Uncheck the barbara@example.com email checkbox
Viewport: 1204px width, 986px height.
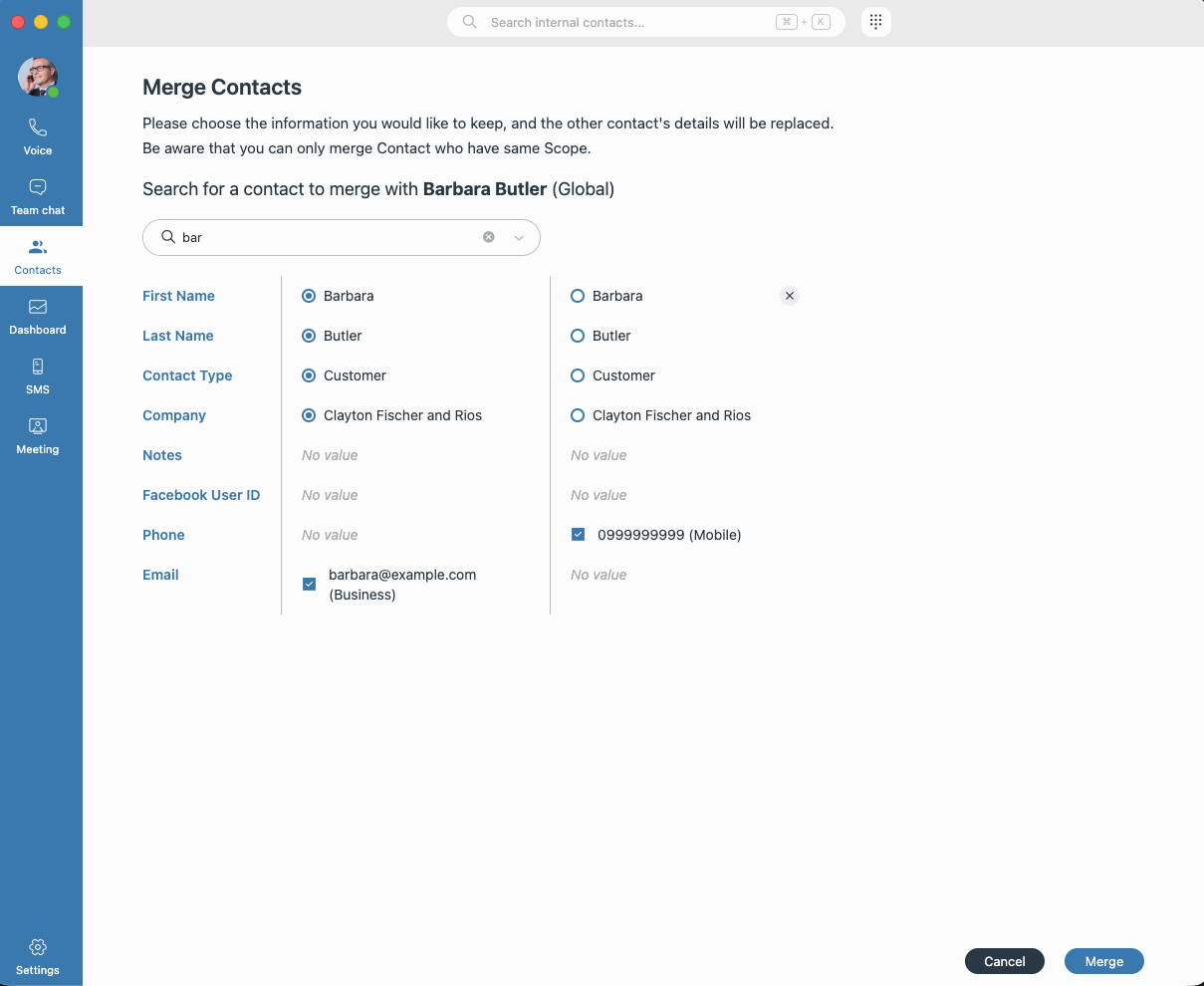[x=309, y=584]
